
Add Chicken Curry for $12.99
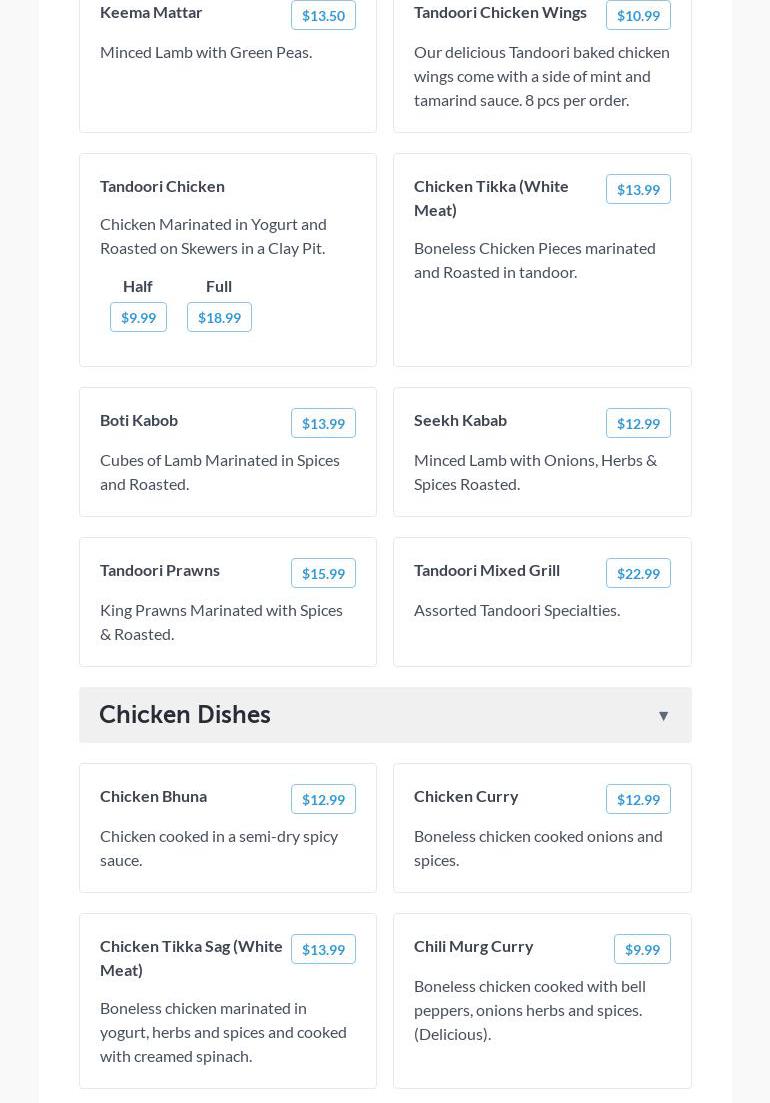tap(638, 799)
